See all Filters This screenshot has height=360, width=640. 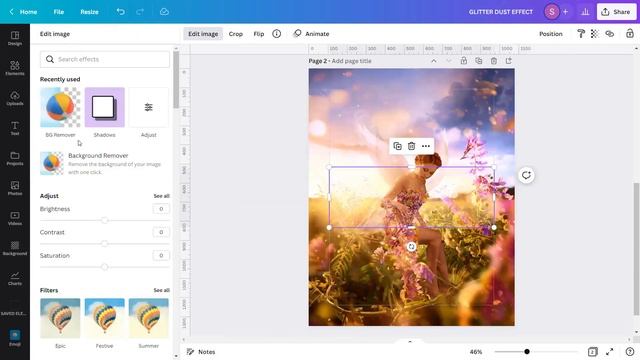point(161,290)
